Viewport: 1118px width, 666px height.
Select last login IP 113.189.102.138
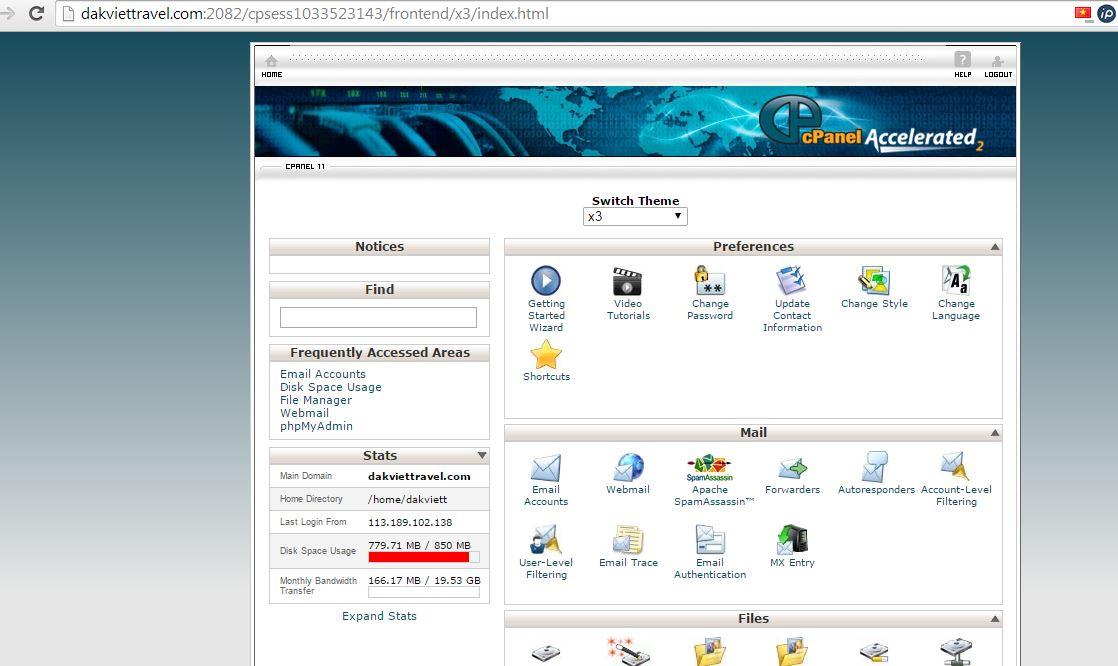(x=410, y=523)
